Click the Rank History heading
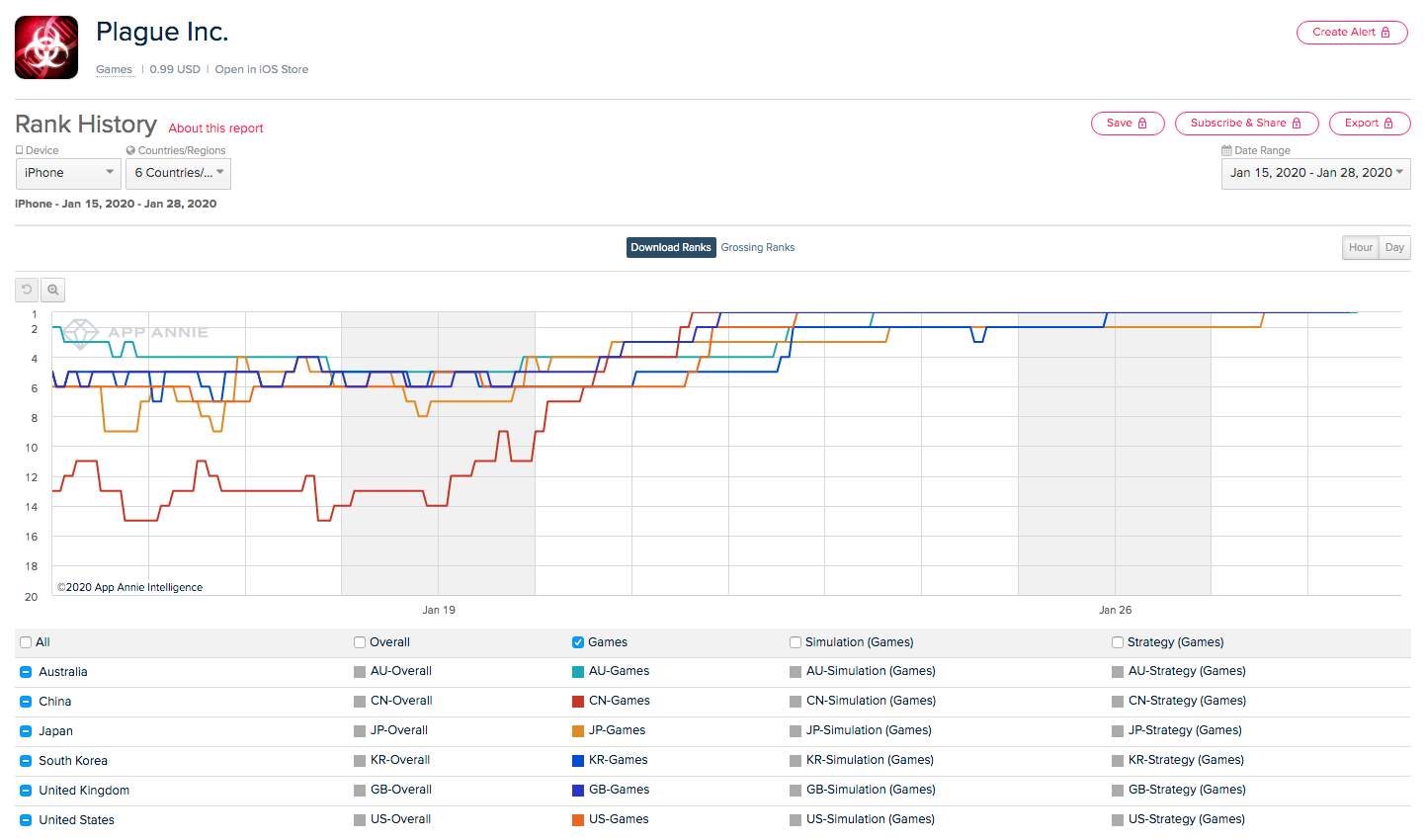The height and width of the screenshot is (840, 1425). (x=86, y=125)
